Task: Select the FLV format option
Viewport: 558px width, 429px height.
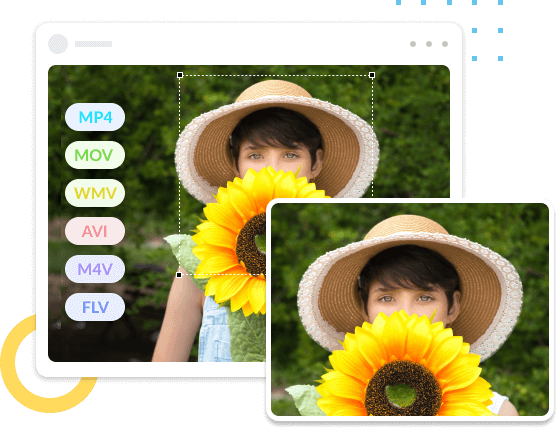Action: tap(95, 307)
